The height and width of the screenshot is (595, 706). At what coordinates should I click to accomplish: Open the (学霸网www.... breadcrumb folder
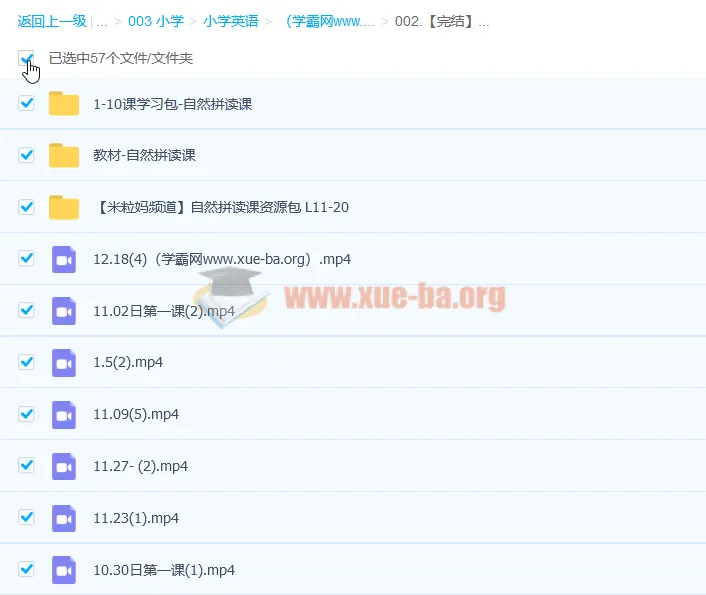(x=330, y=21)
